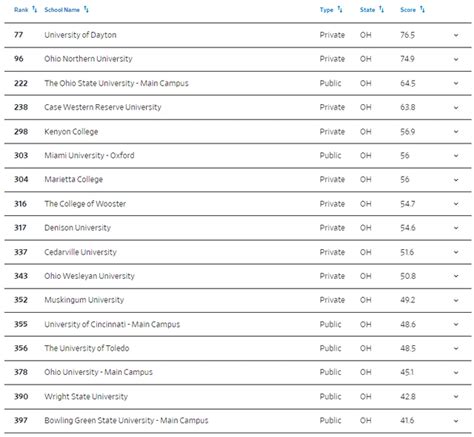This screenshot has width=474, height=437.
Task: Expand Case Western Reserve University row
Action: coord(456,108)
